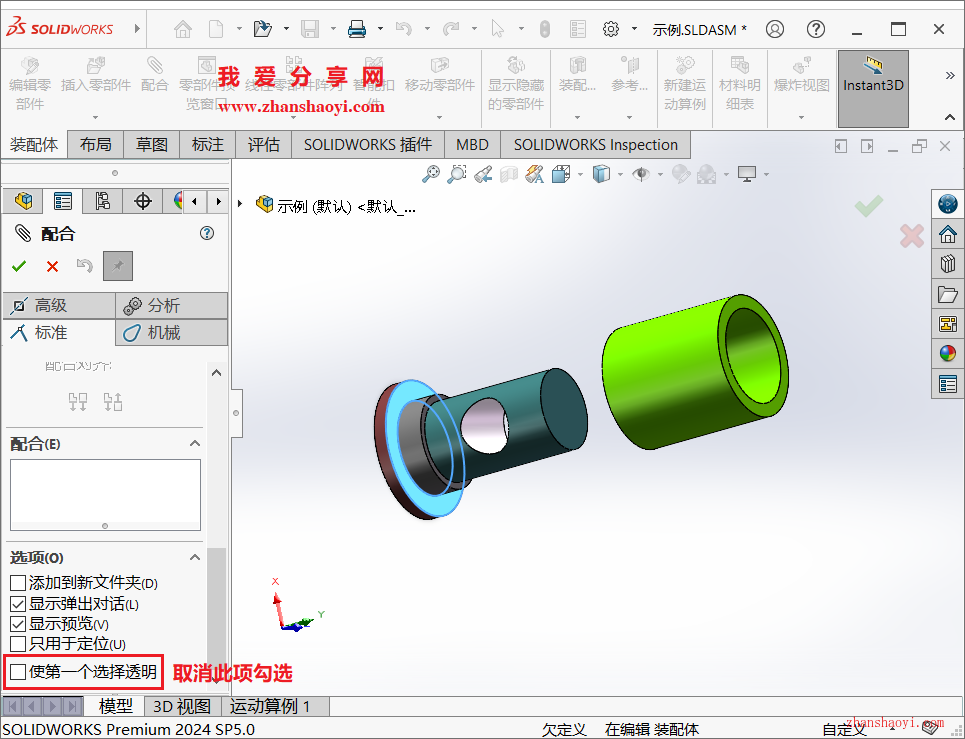The width and height of the screenshot is (965, 739).
Task: Click the undo icon in mate panel
Action: [84, 265]
